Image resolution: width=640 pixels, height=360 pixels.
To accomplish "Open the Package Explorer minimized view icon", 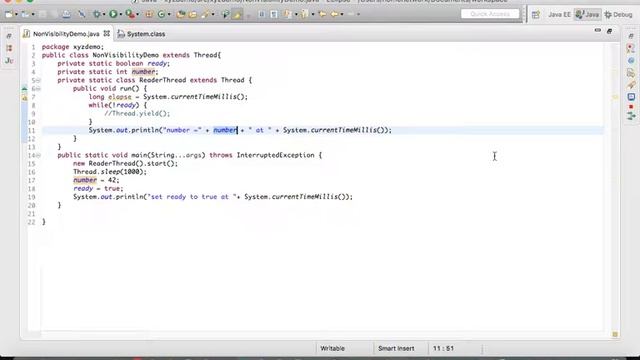I will point(9,48).
